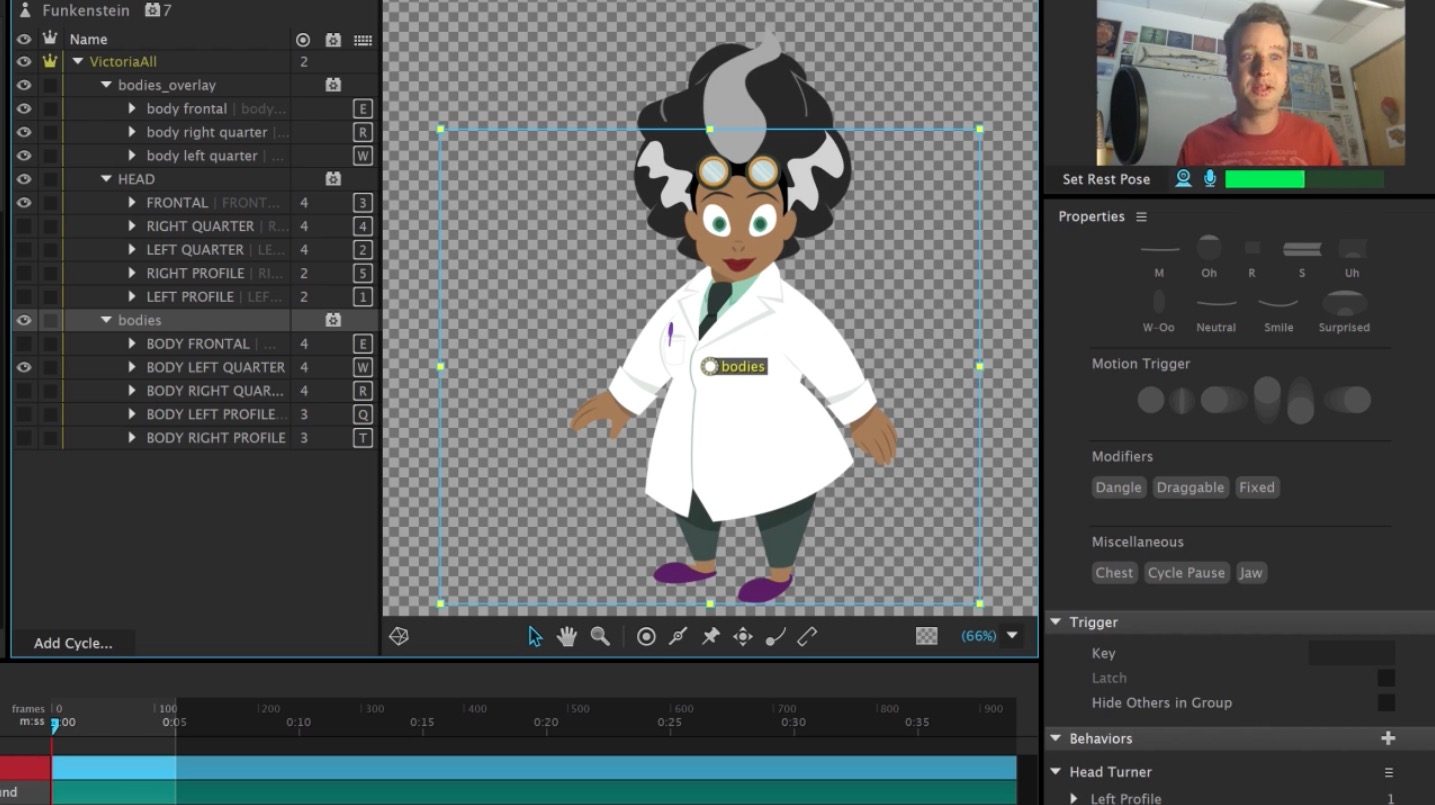Collapse the bodies group
The image size is (1435, 805).
coord(107,320)
